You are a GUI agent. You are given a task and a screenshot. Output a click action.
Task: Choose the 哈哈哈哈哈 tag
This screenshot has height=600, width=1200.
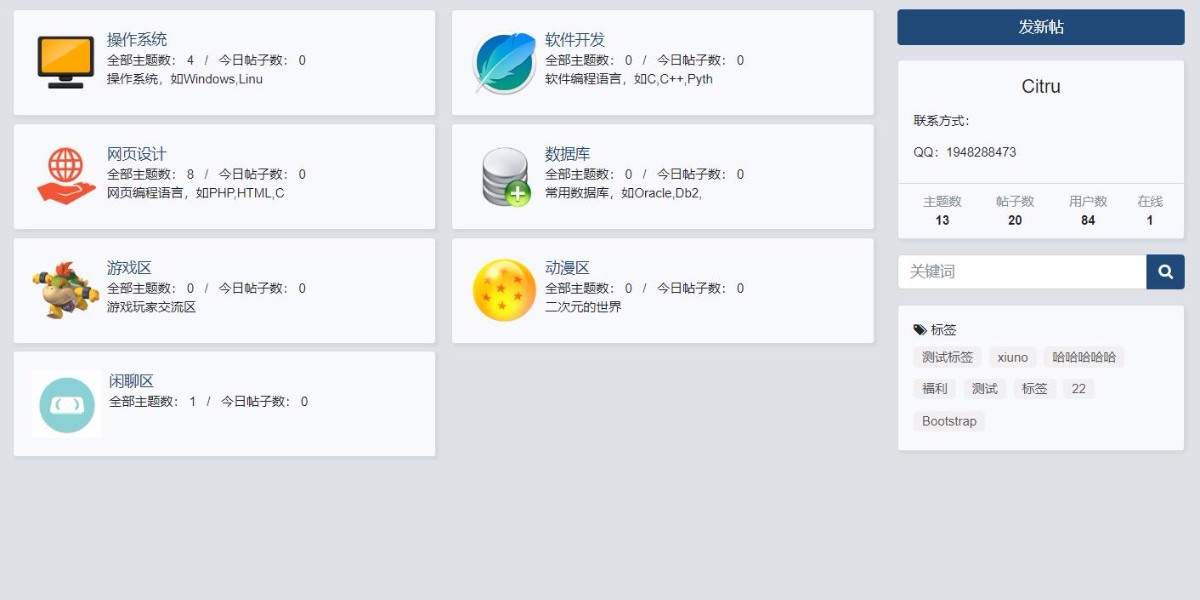(x=1084, y=357)
